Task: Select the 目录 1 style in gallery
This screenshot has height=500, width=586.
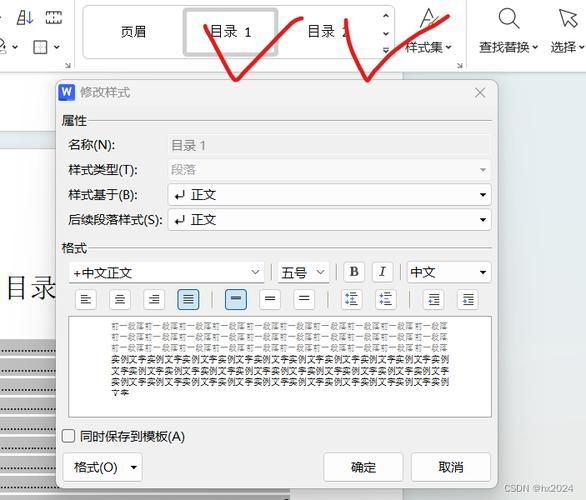Action: 230,32
